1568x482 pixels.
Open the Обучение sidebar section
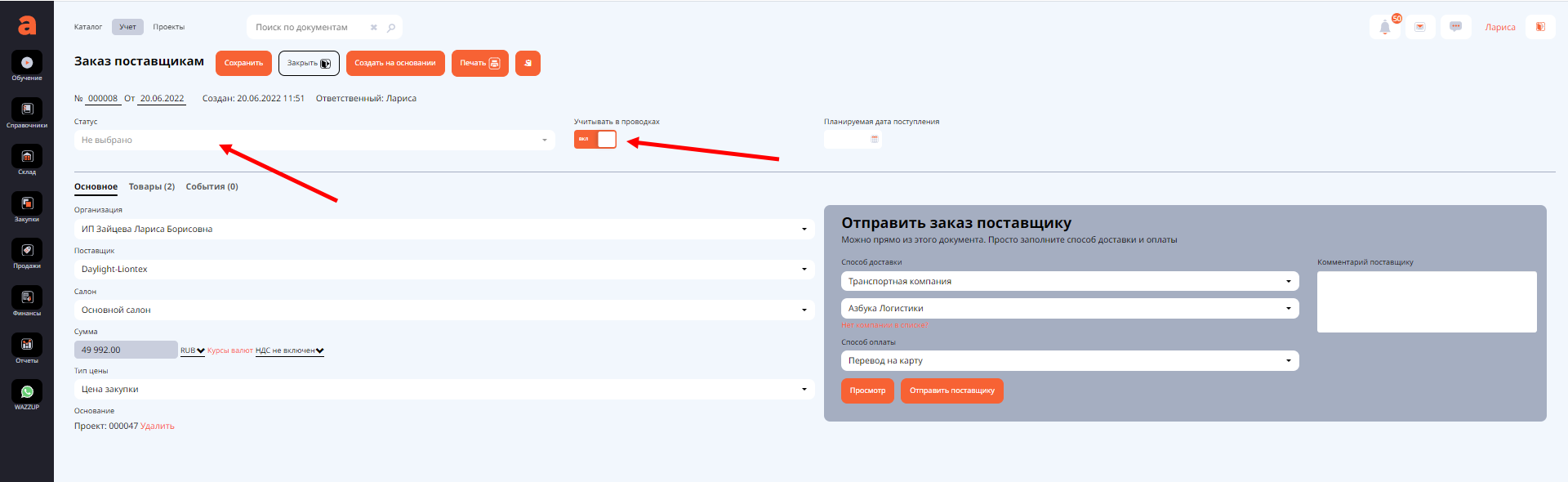click(27, 65)
